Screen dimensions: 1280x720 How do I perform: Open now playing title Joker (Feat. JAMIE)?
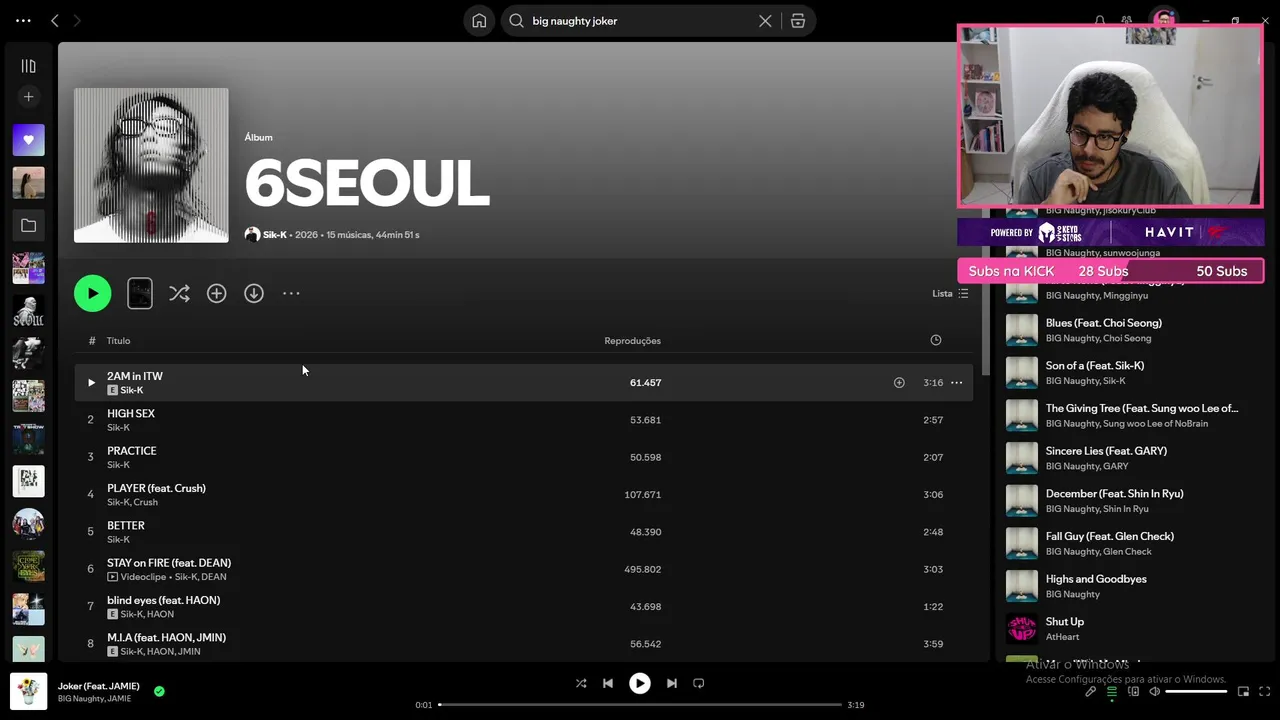tap(98, 686)
